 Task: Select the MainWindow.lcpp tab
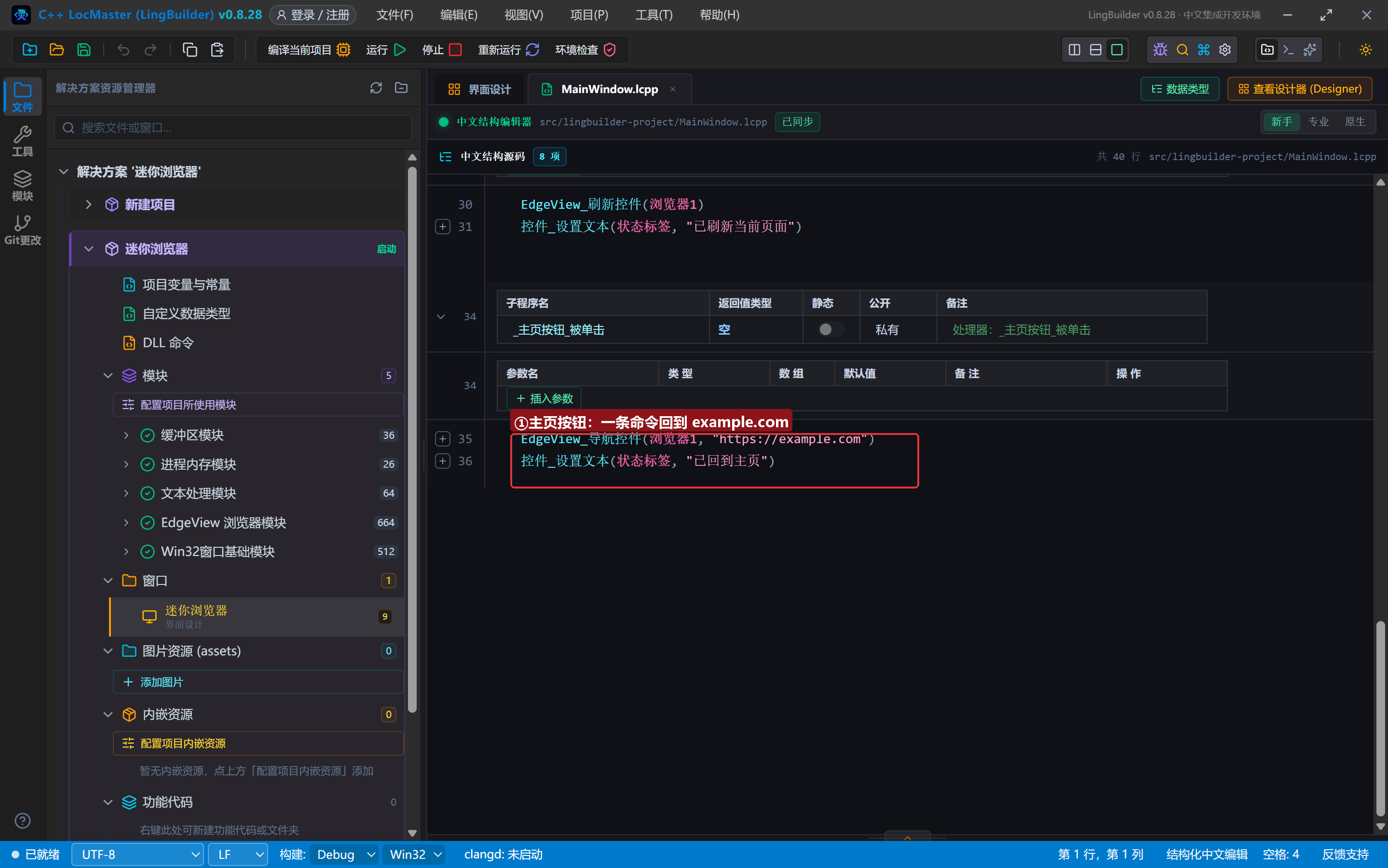(609, 89)
